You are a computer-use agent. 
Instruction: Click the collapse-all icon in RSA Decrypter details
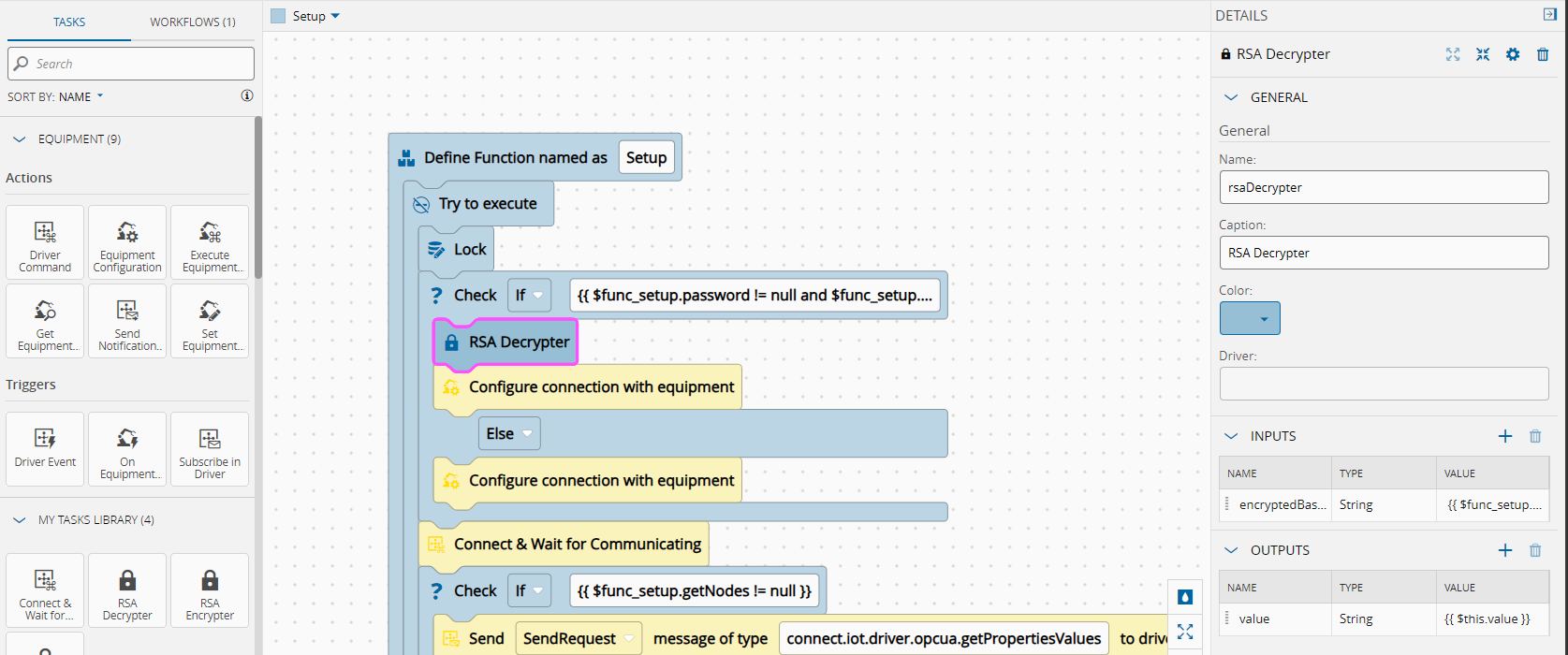(1483, 54)
